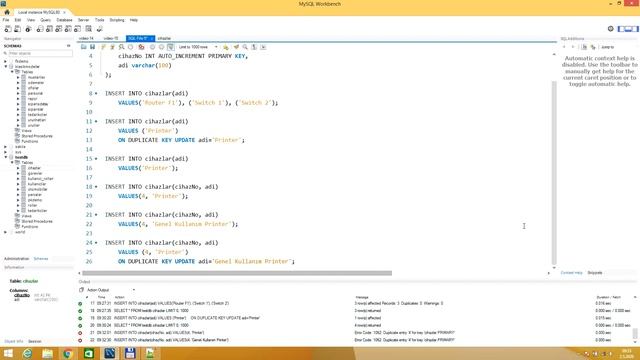Click the vertical scrollbar of the SQL editor
Screen dimensions: 640x360
554,173
